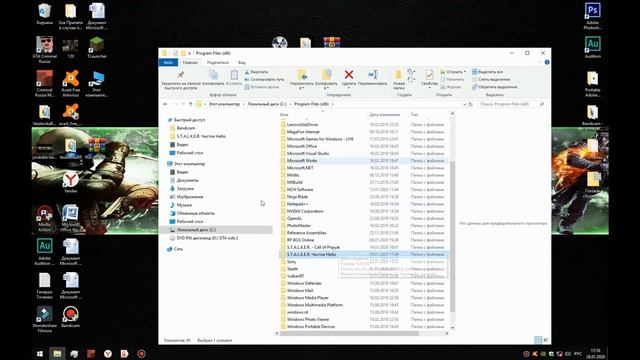The height and width of the screenshot is (360, 640).
Task: Click the New folder (Новая папка) icon
Action: click(x=399, y=75)
